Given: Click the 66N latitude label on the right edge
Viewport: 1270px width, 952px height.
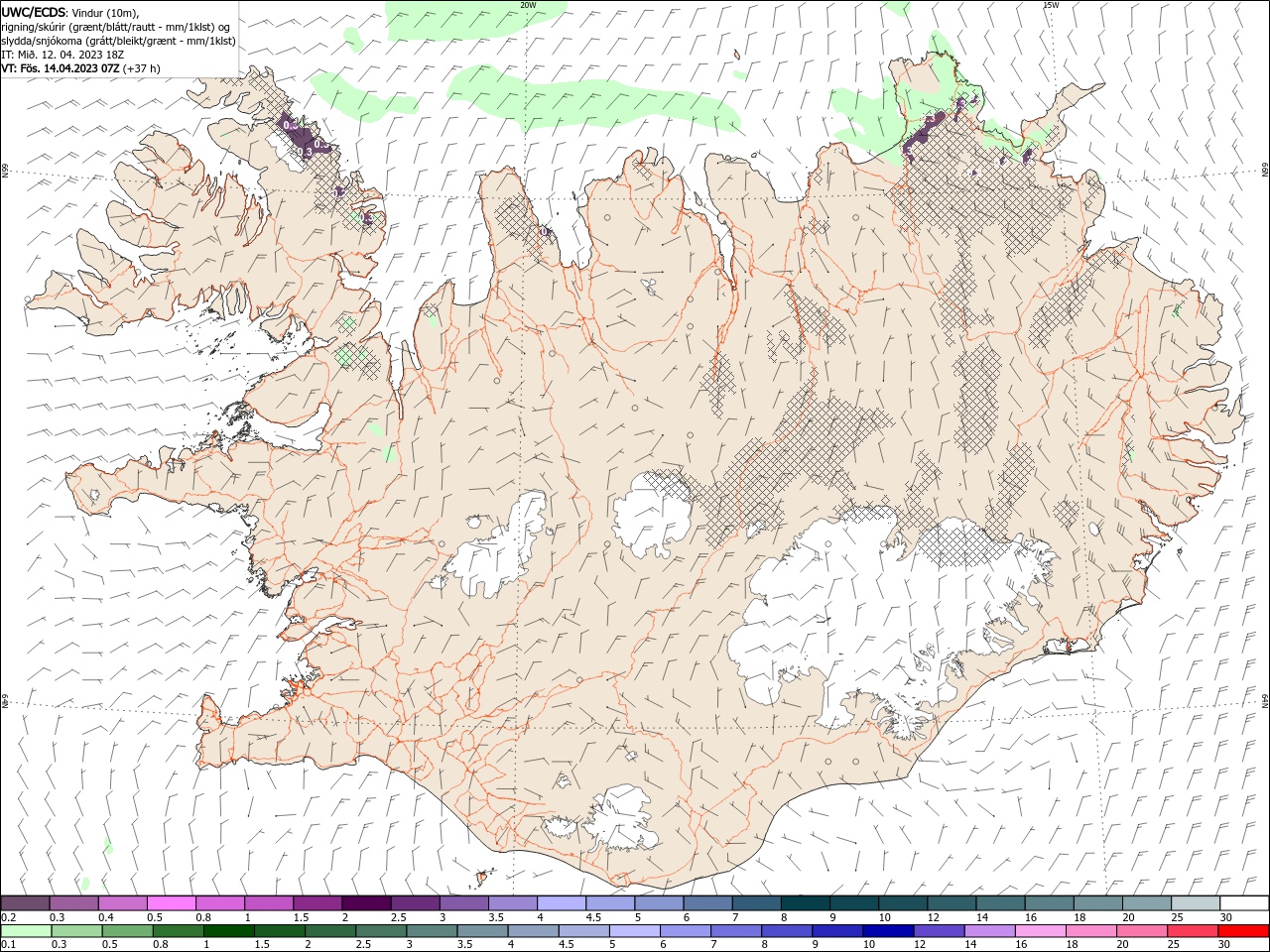Looking at the screenshot, I should coord(1265,170).
